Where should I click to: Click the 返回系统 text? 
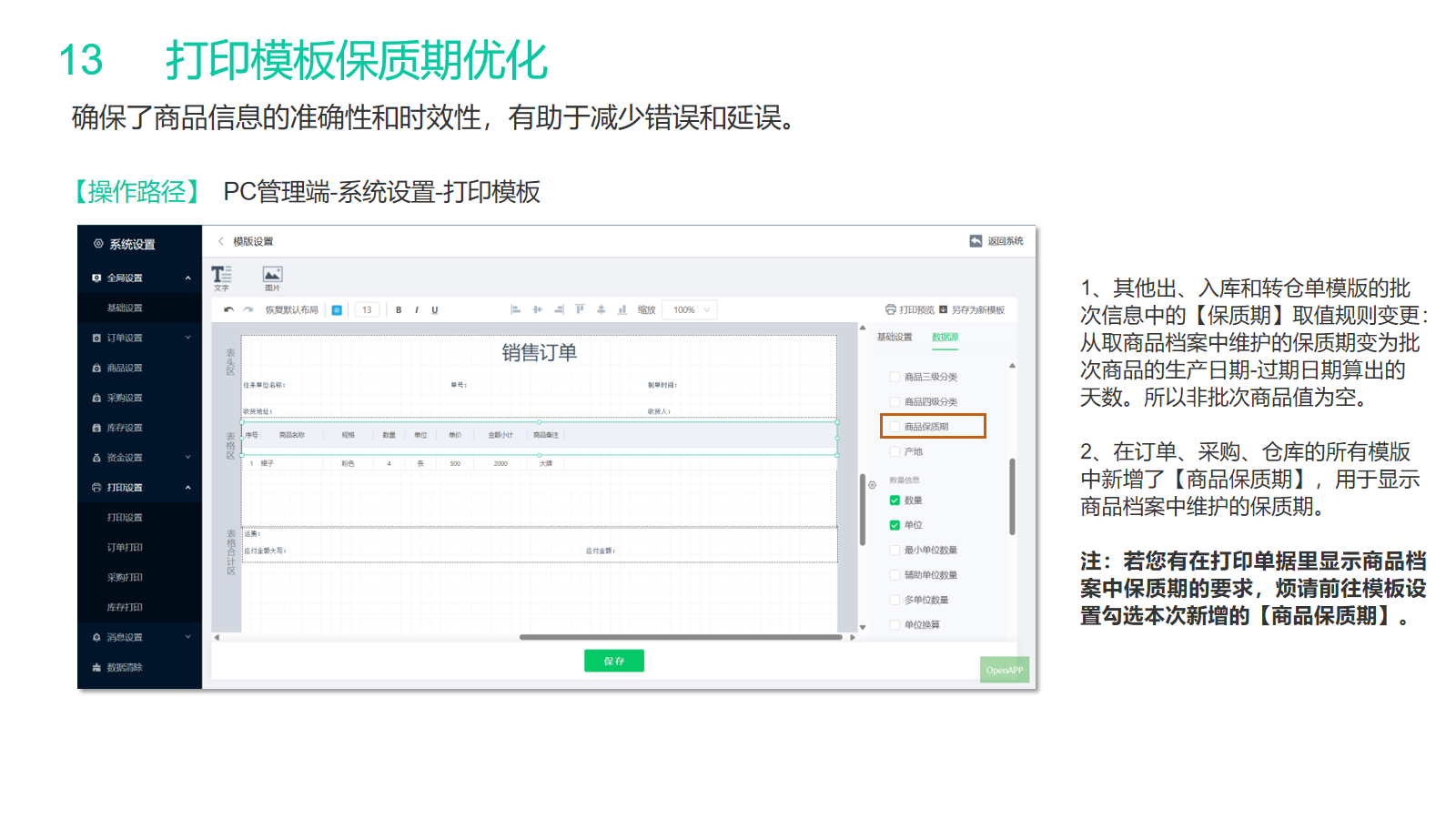(x=1006, y=241)
